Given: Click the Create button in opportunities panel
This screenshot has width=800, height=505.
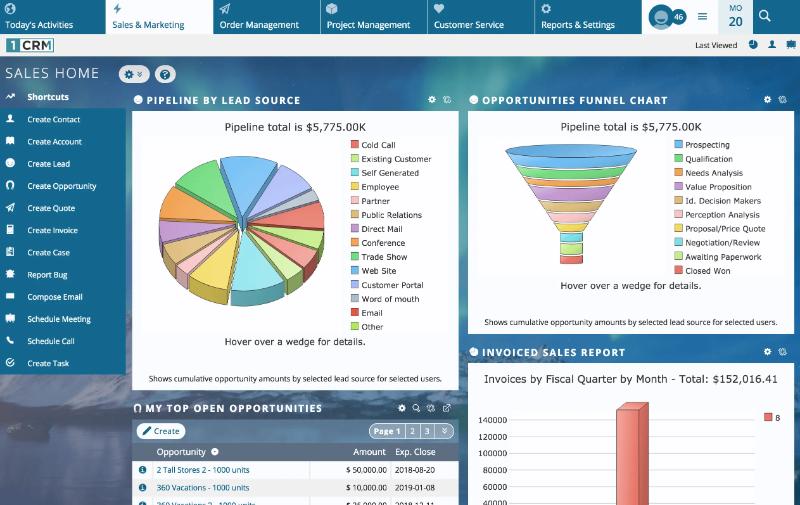Looking at the screenshot, I should [160, 431].
